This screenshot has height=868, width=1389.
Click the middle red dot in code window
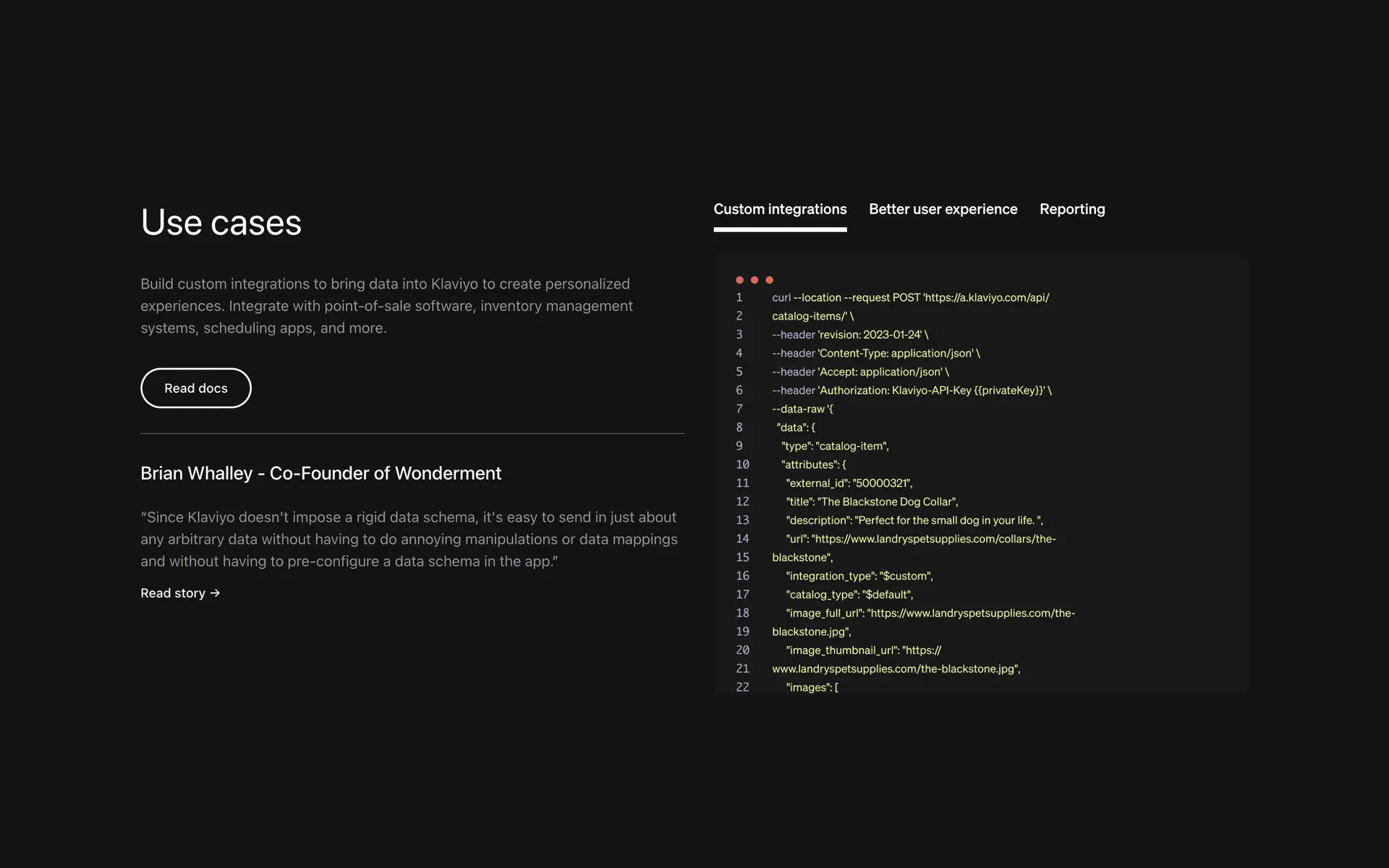point(755,280)
